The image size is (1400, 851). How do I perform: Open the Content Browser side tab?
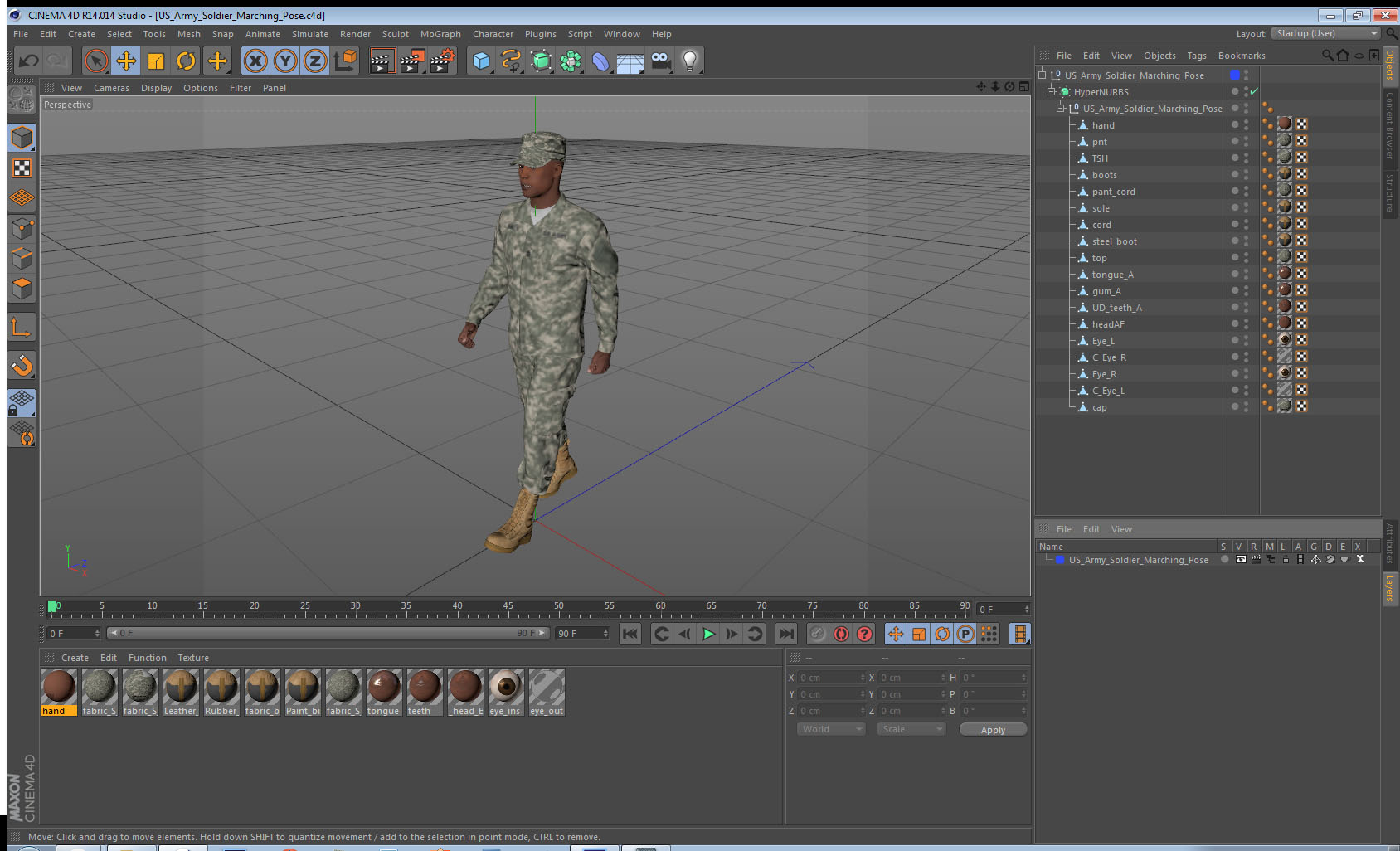coord(1389,125)
